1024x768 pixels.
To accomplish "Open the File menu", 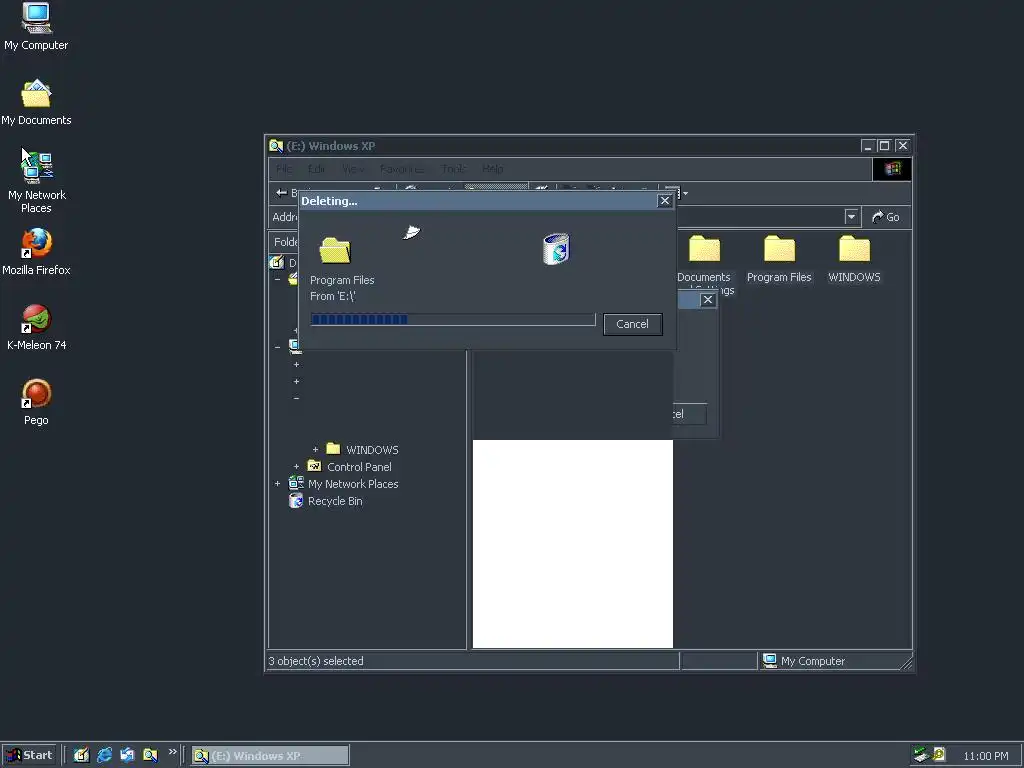I will click(284, 169).
